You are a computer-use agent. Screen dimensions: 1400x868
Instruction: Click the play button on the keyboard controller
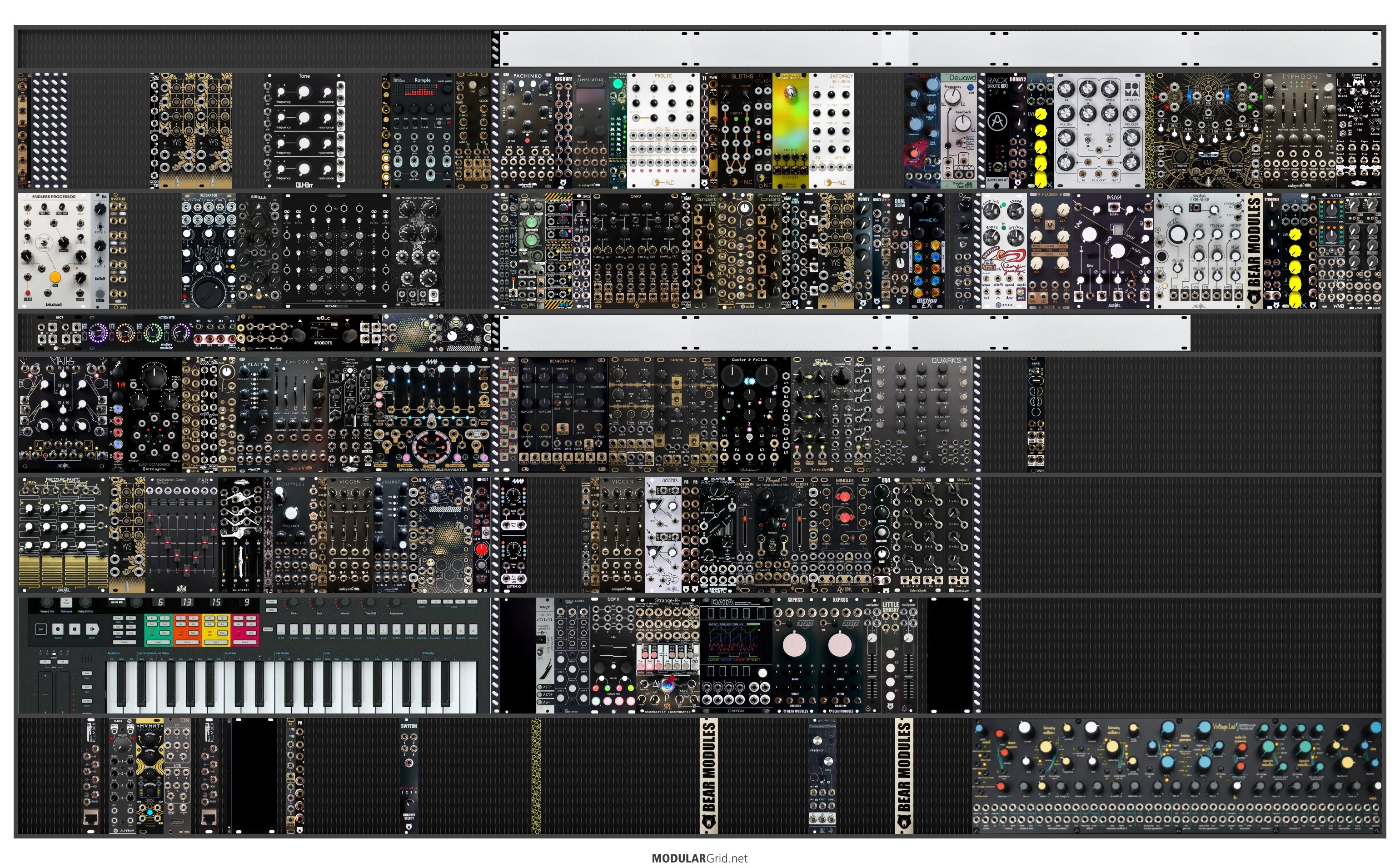[x=92, y=629]
